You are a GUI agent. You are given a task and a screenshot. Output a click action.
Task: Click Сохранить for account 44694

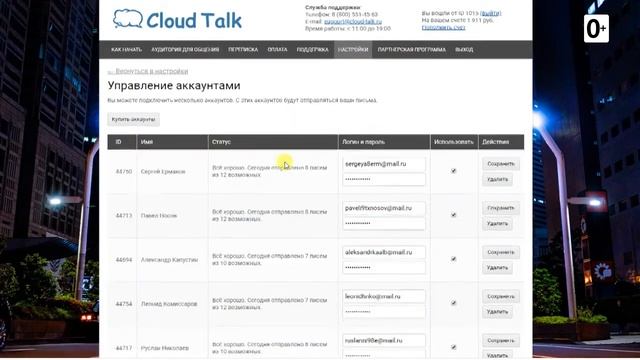coord(501,252)
